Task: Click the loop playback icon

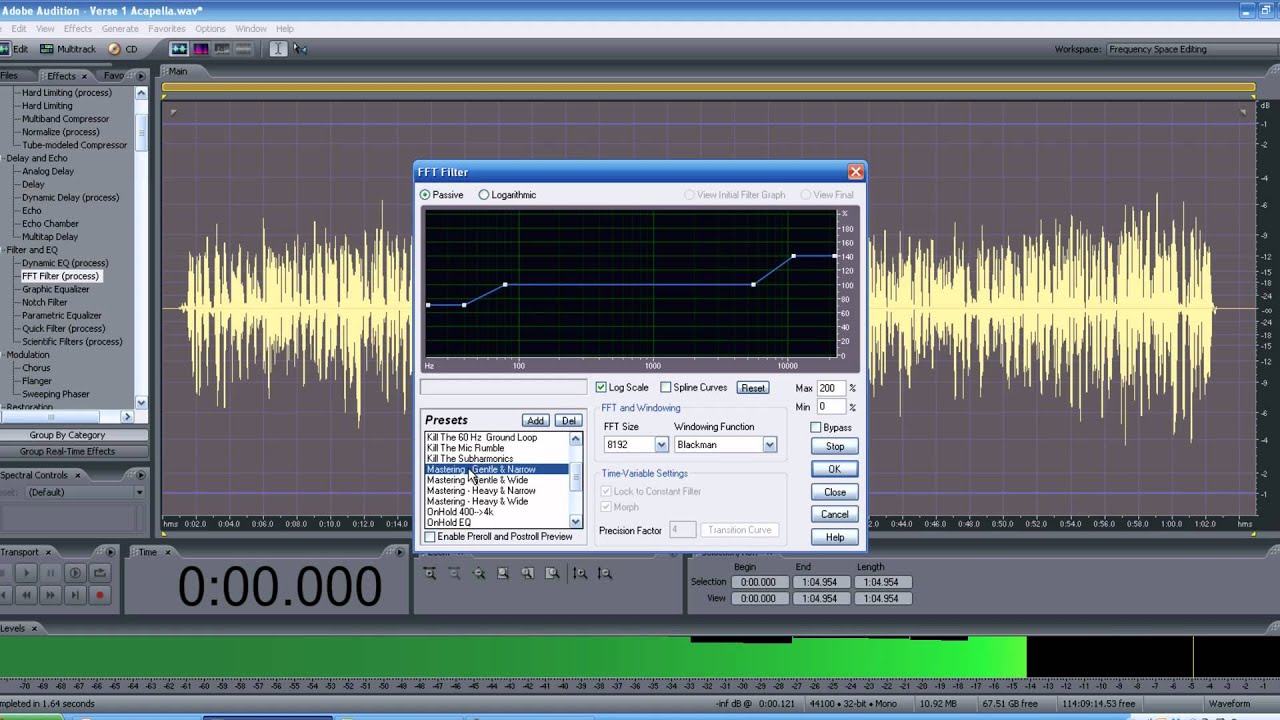Action: [x=99, y=573]
